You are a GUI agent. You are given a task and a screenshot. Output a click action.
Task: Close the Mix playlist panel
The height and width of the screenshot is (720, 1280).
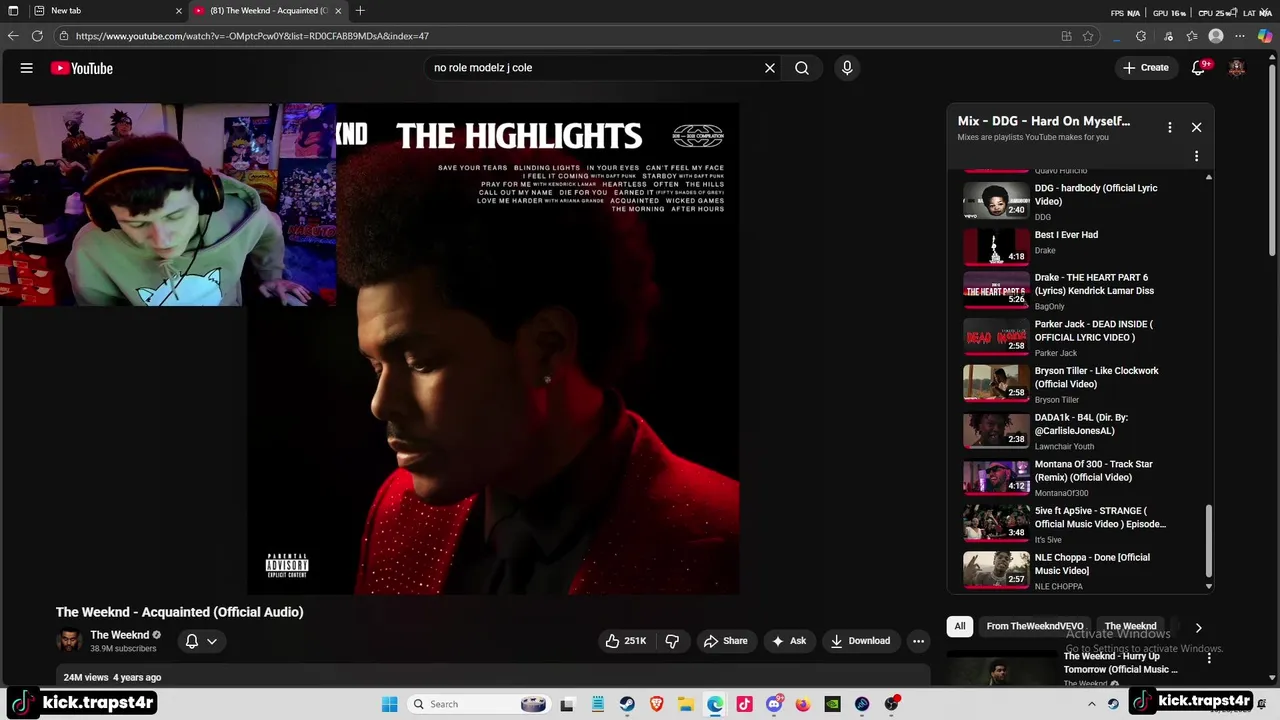(1196, 127)
